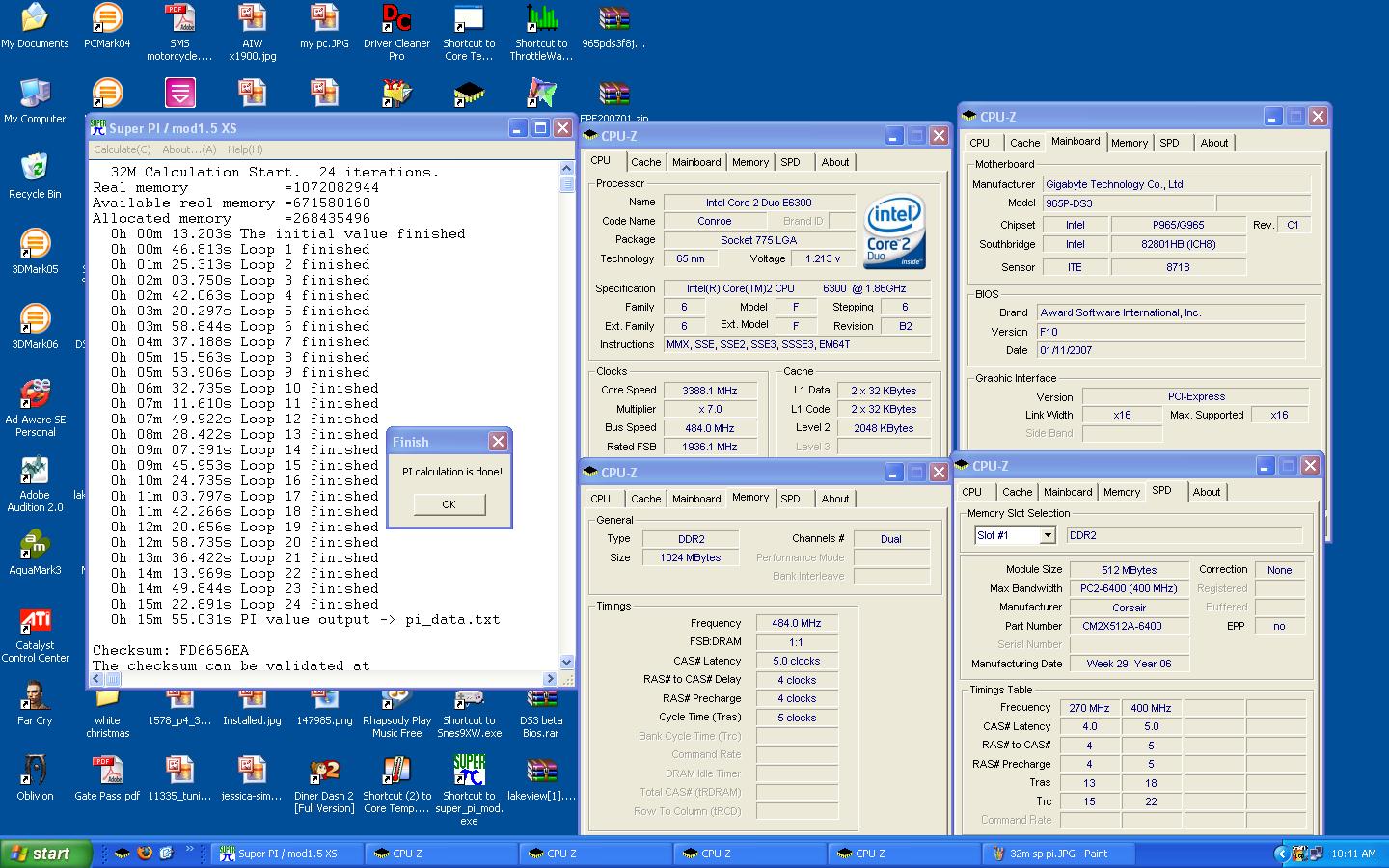
Task: Click the clock showing 10:41 AM
Action: pyautogui.click(x=1353, y=854)
